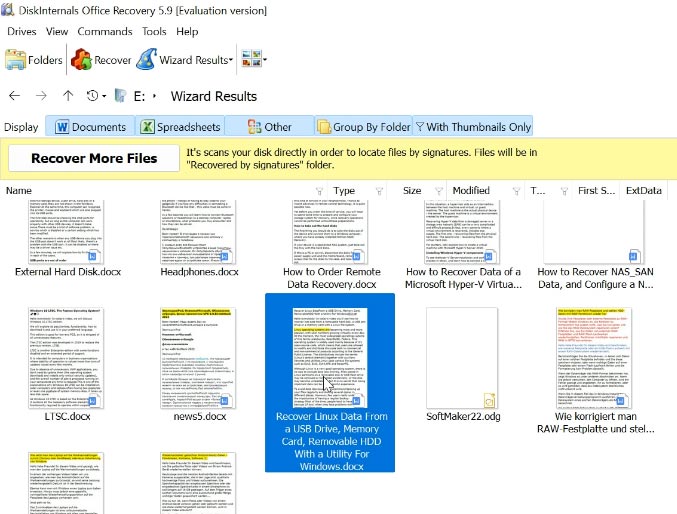
Task: Open the Commands menu
Action: (x=105, y=32)
